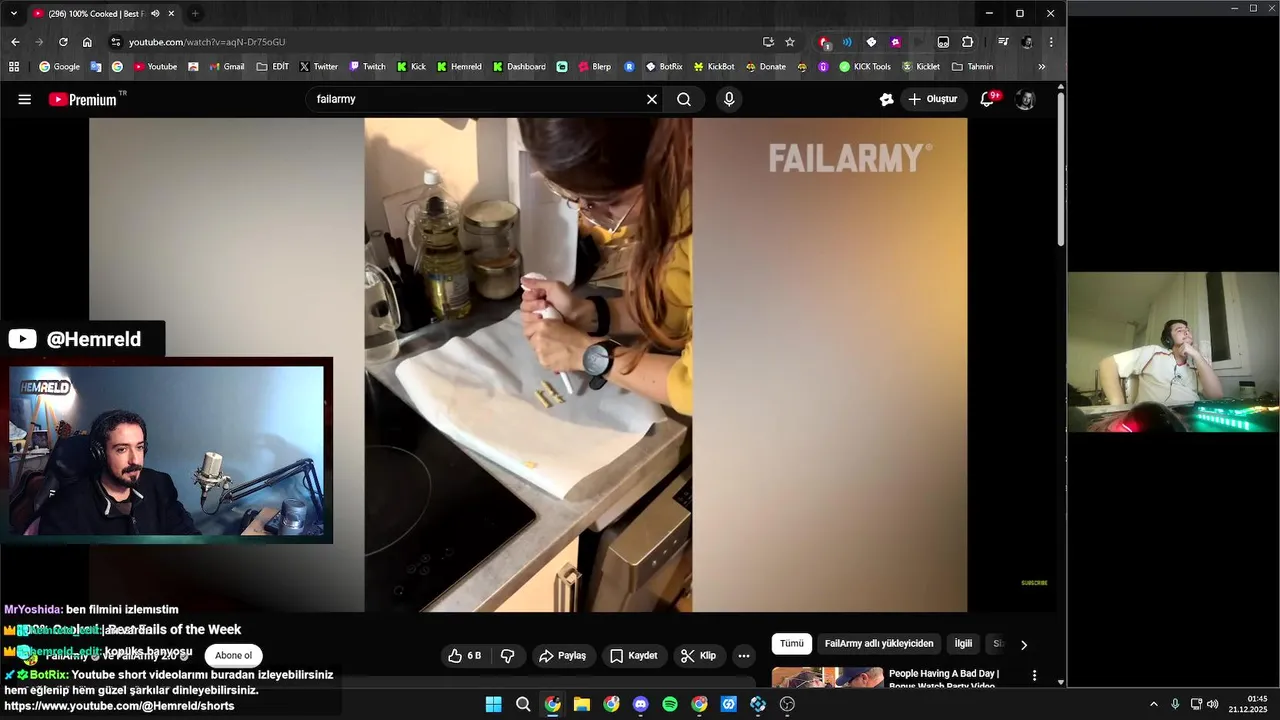Image resolution: width=1280 pixels, height=720 pixels.
Task: Select the Tümü filter chip
Action: click(792, 644)
